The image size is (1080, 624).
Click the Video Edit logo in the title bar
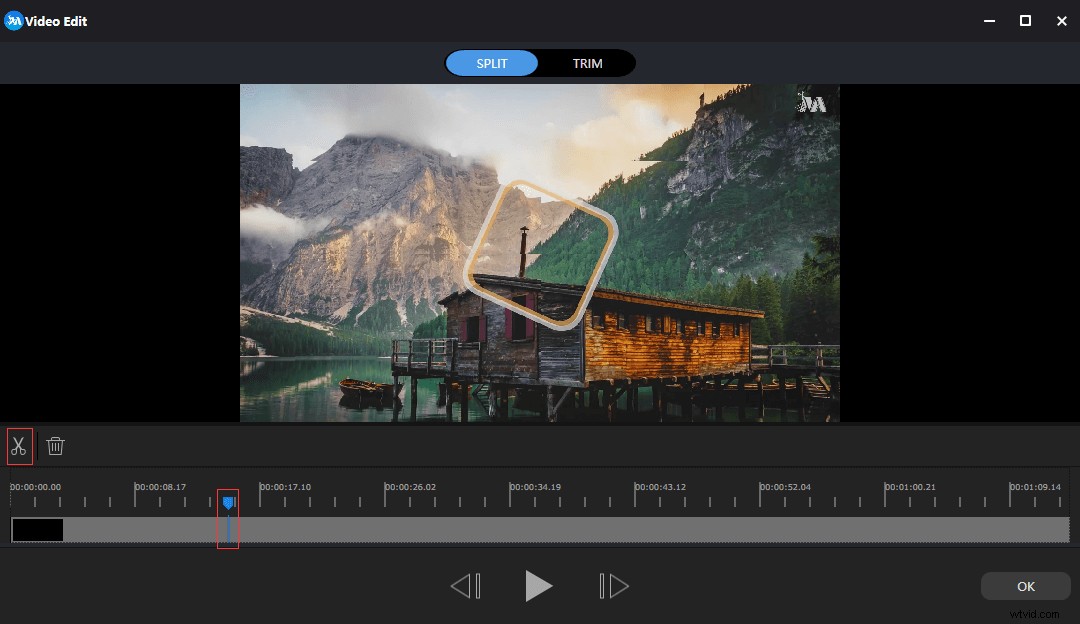(x=14, y=20)
